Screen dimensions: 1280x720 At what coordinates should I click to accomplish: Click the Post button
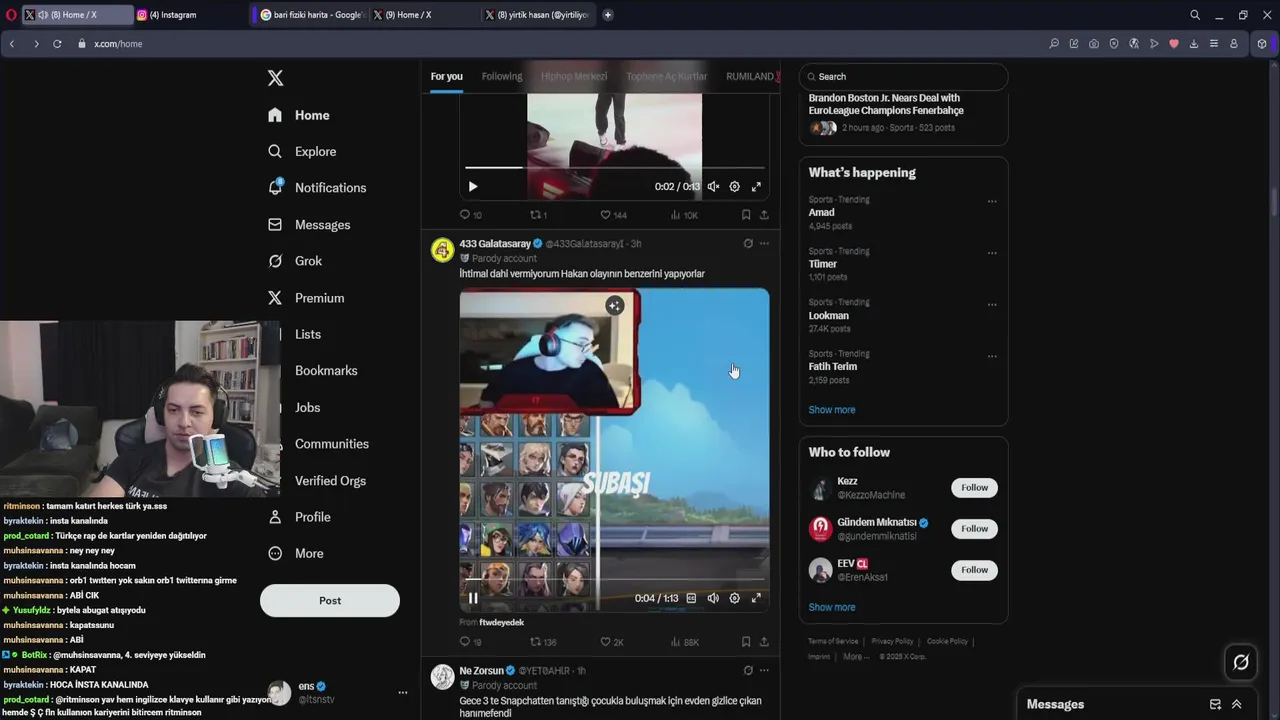point(330,600)
